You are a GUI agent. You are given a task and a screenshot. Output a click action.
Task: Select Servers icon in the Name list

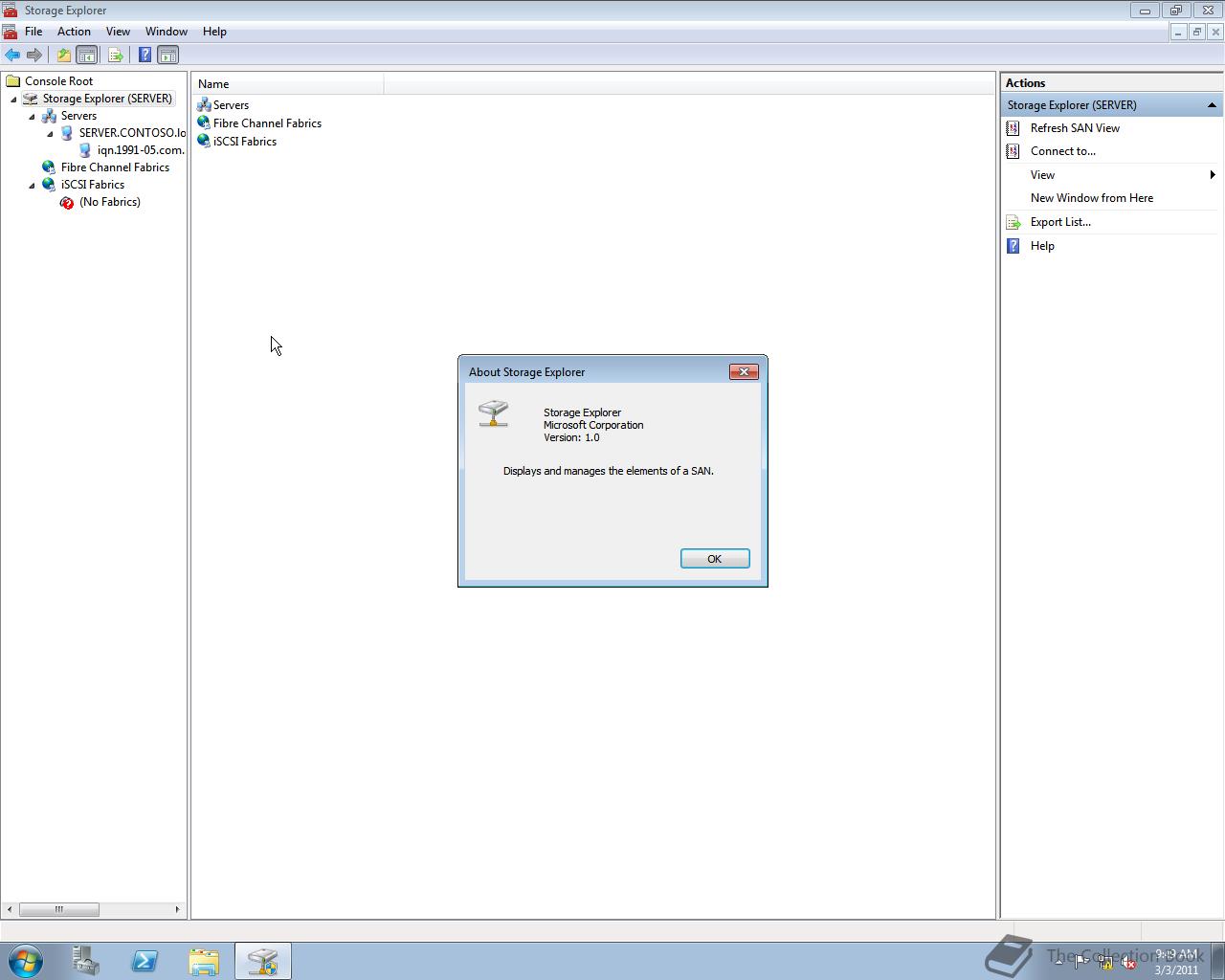pos(204,105)
